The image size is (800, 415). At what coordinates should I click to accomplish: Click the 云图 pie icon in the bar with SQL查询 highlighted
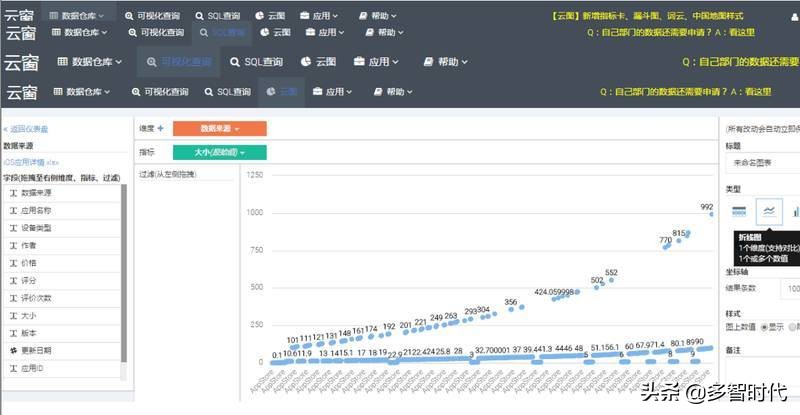coord(264,32)
